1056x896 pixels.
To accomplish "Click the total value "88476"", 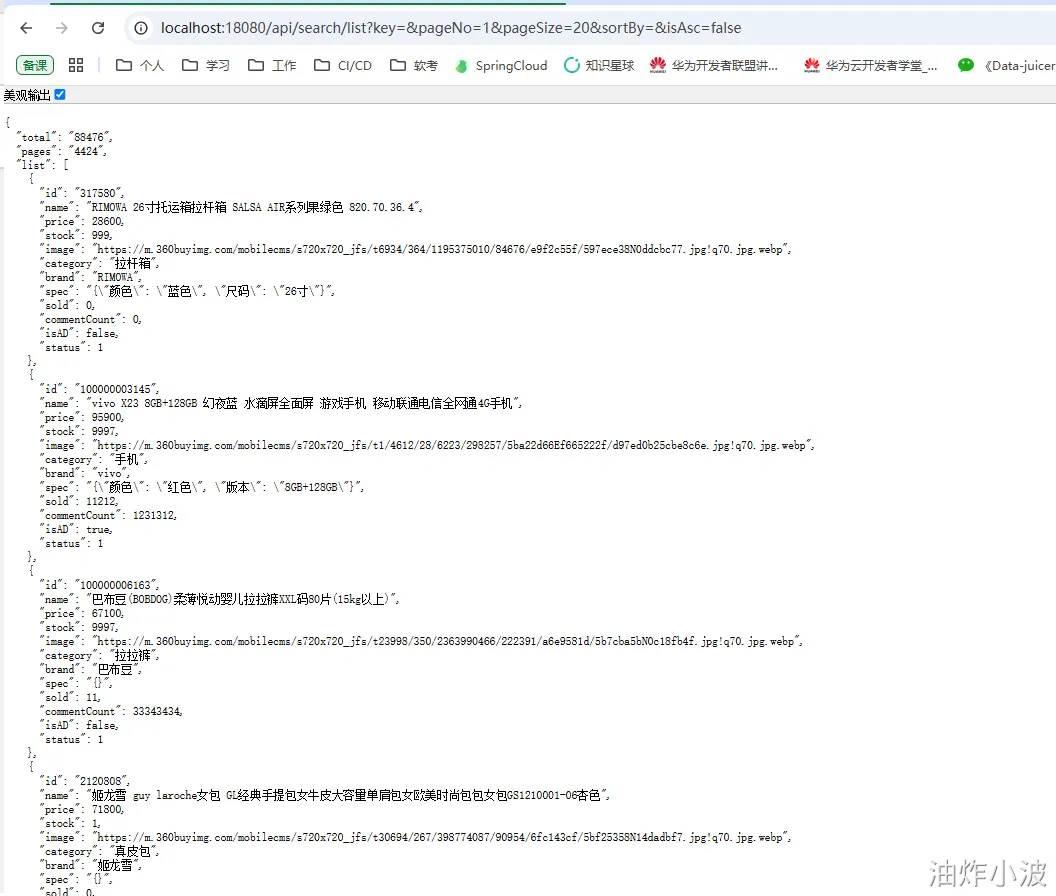I will 90,137.
